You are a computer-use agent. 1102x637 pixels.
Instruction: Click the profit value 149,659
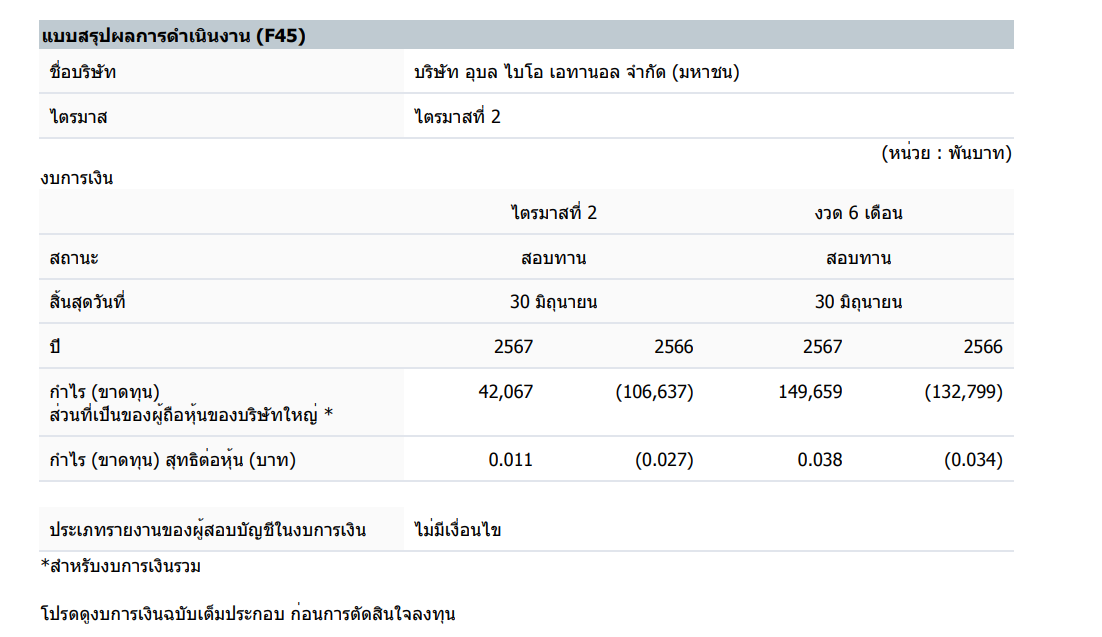pyautogui.click(x=810, y=392)
